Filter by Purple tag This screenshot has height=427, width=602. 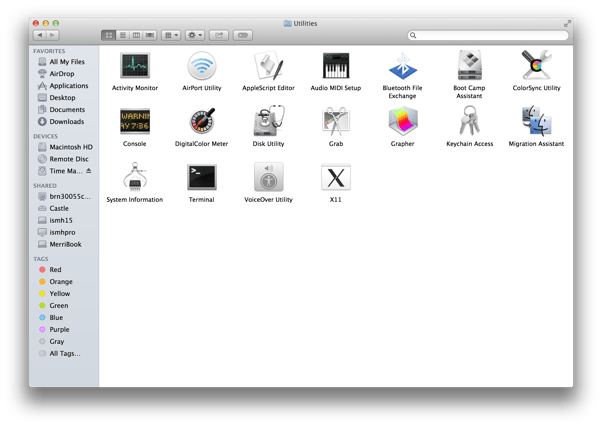pyautogui.click(x=64, y=329)
